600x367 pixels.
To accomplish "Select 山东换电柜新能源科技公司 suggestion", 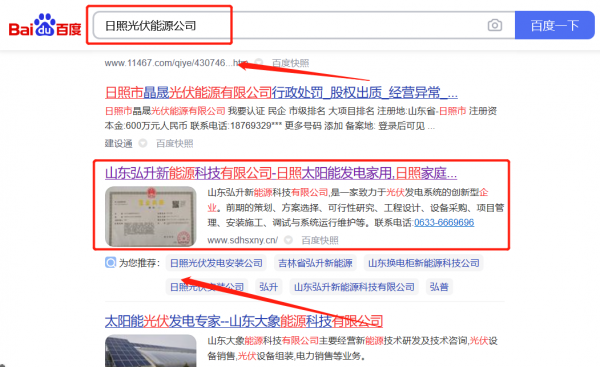I will [424, 263].
